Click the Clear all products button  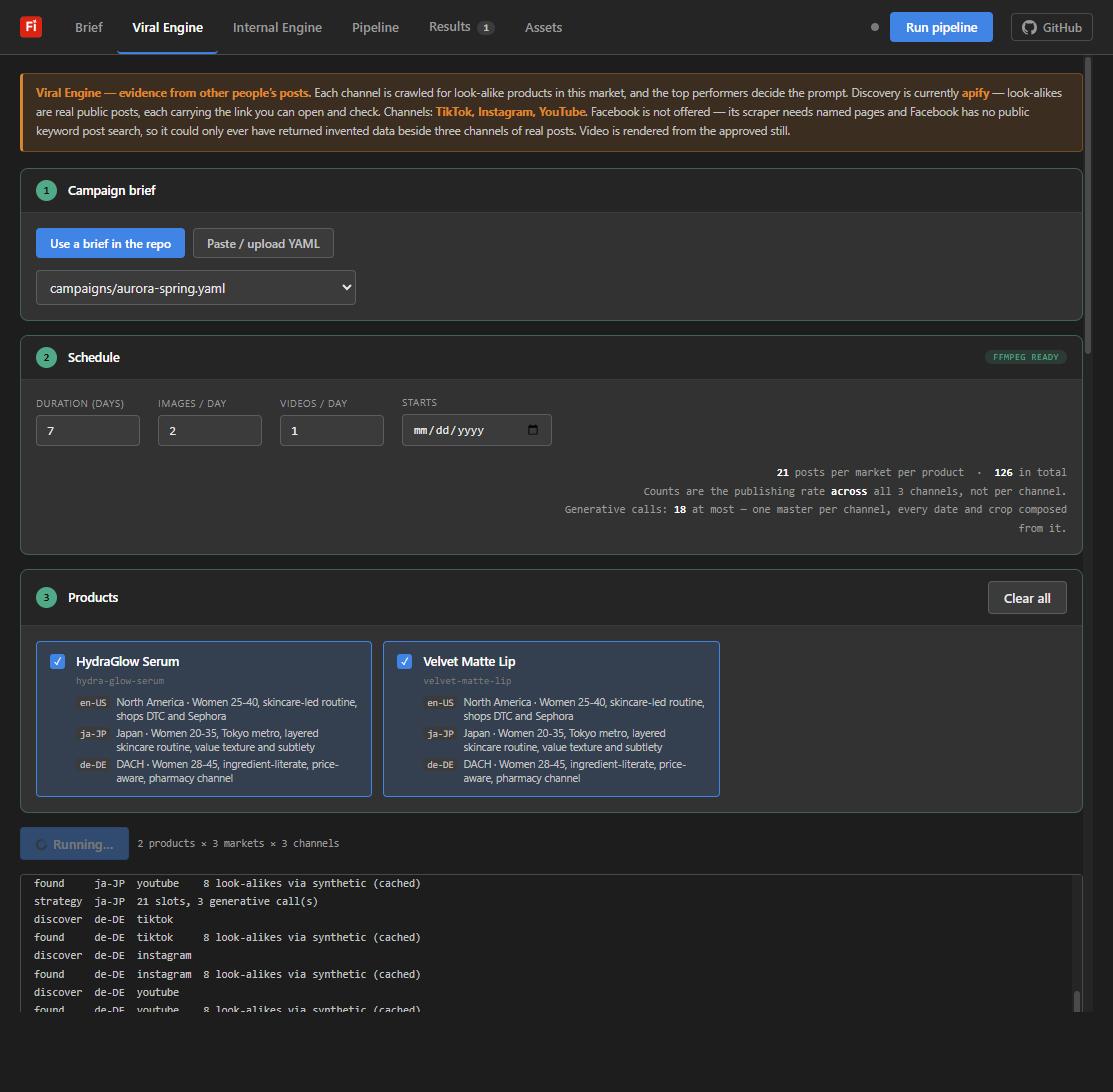(1027, 598)
